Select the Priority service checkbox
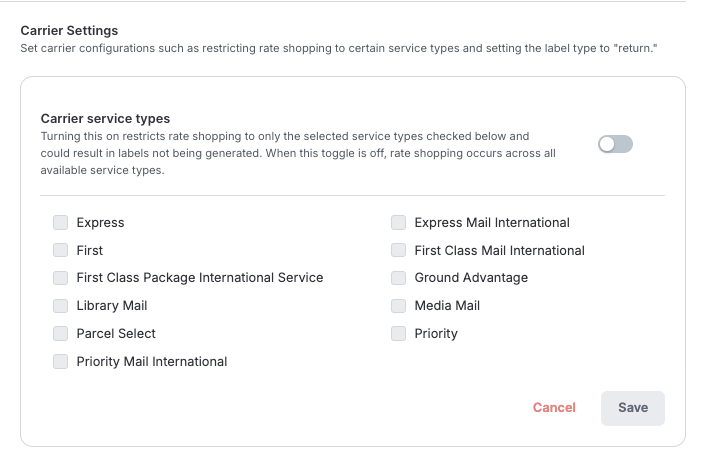This screenshot has height=470, width=719. (399, 333)
